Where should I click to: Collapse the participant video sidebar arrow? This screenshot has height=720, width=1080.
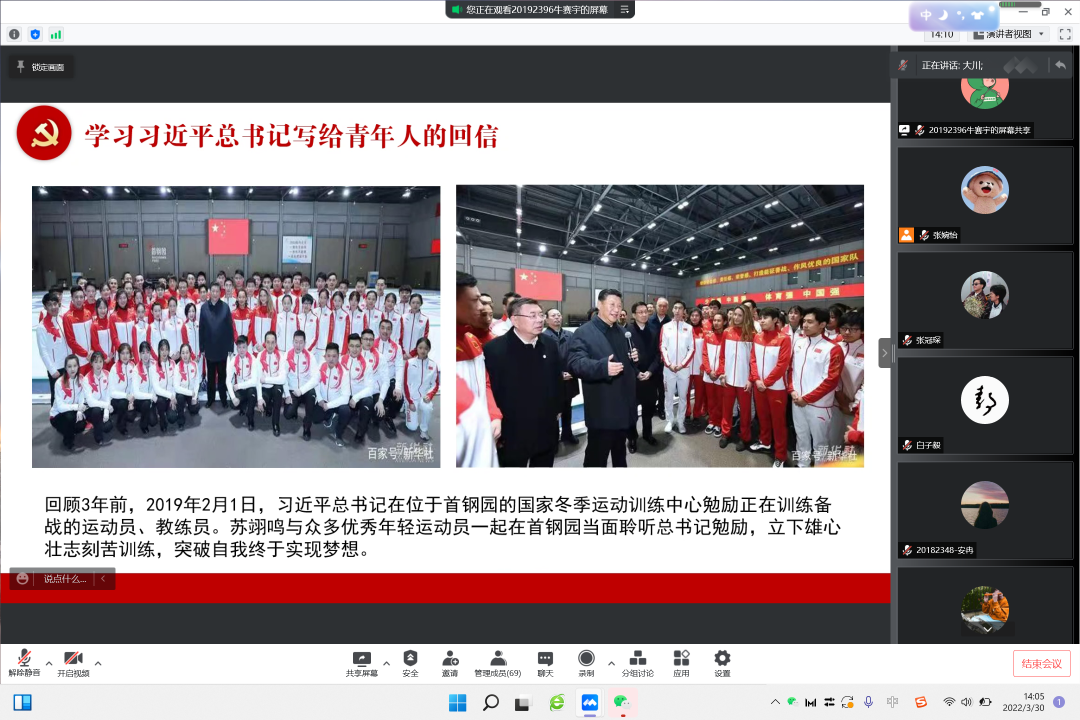tap(884, 353)
